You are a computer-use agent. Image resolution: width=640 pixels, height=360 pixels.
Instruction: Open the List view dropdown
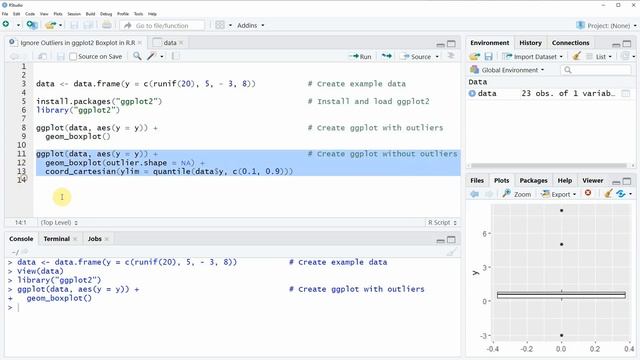(x=599, y=56)
